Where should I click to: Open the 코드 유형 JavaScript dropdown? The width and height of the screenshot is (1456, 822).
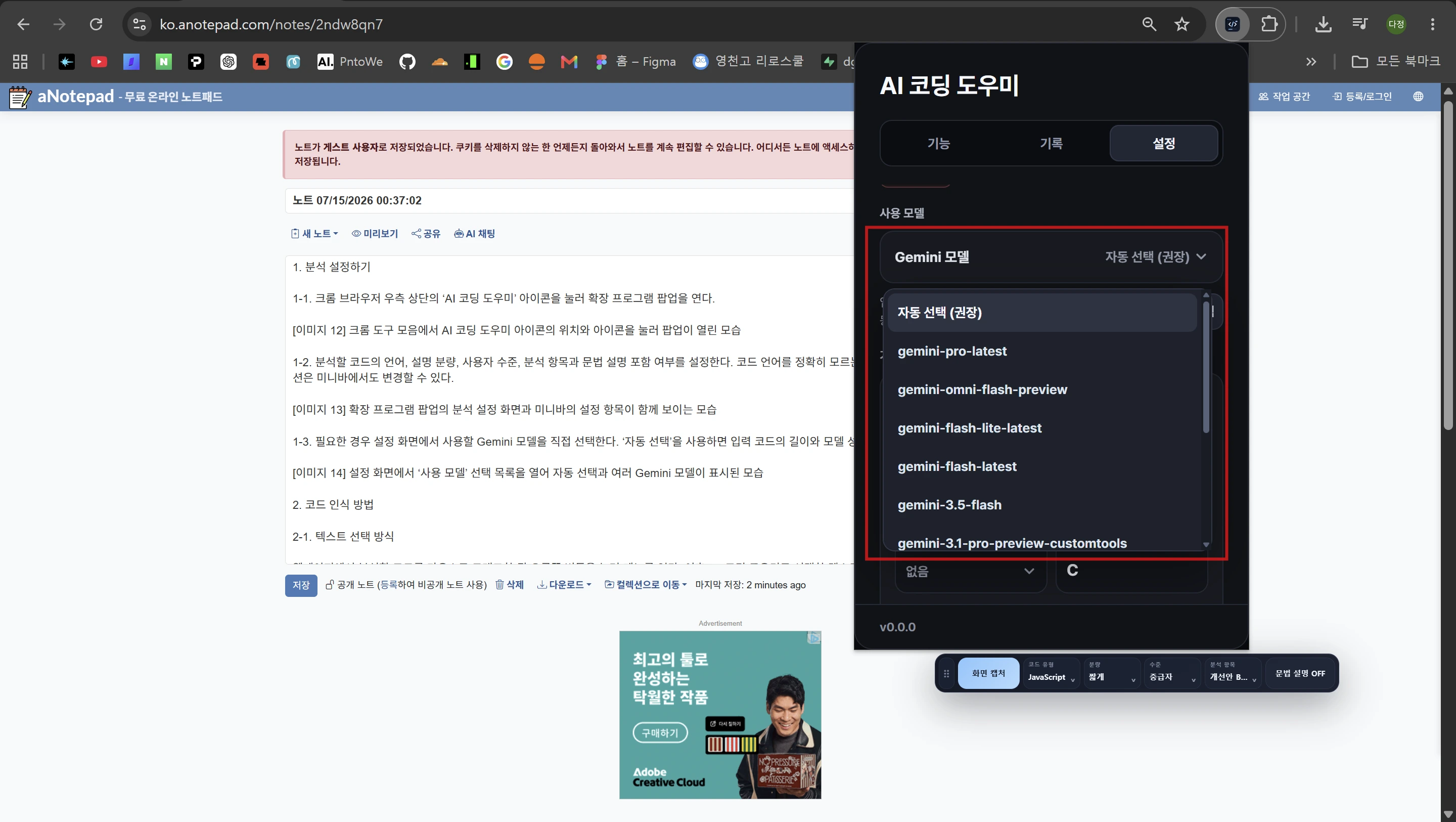tap(1051, 673)
